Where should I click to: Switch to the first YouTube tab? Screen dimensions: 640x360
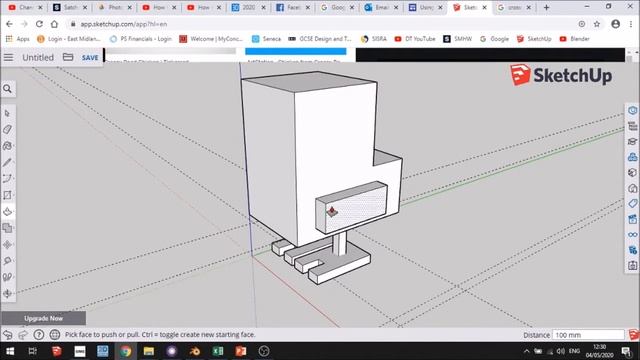[25, 7]
